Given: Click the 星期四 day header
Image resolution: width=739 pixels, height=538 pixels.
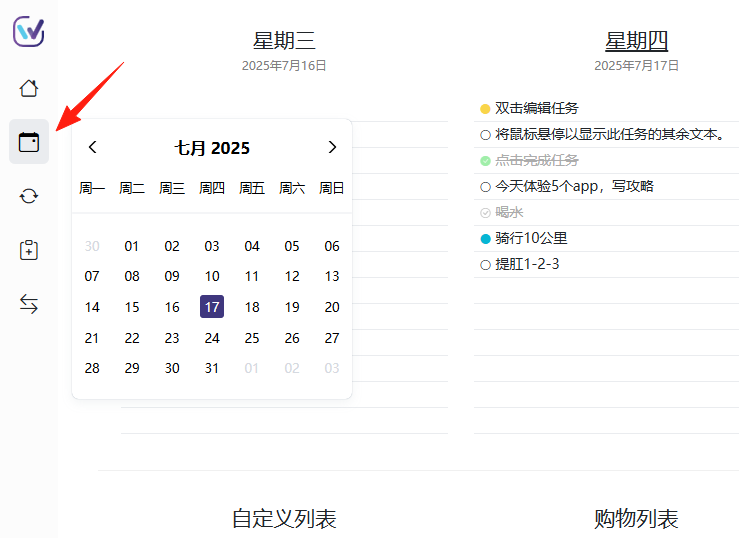Looking at the screenshot, I should [x=636, y=41].
